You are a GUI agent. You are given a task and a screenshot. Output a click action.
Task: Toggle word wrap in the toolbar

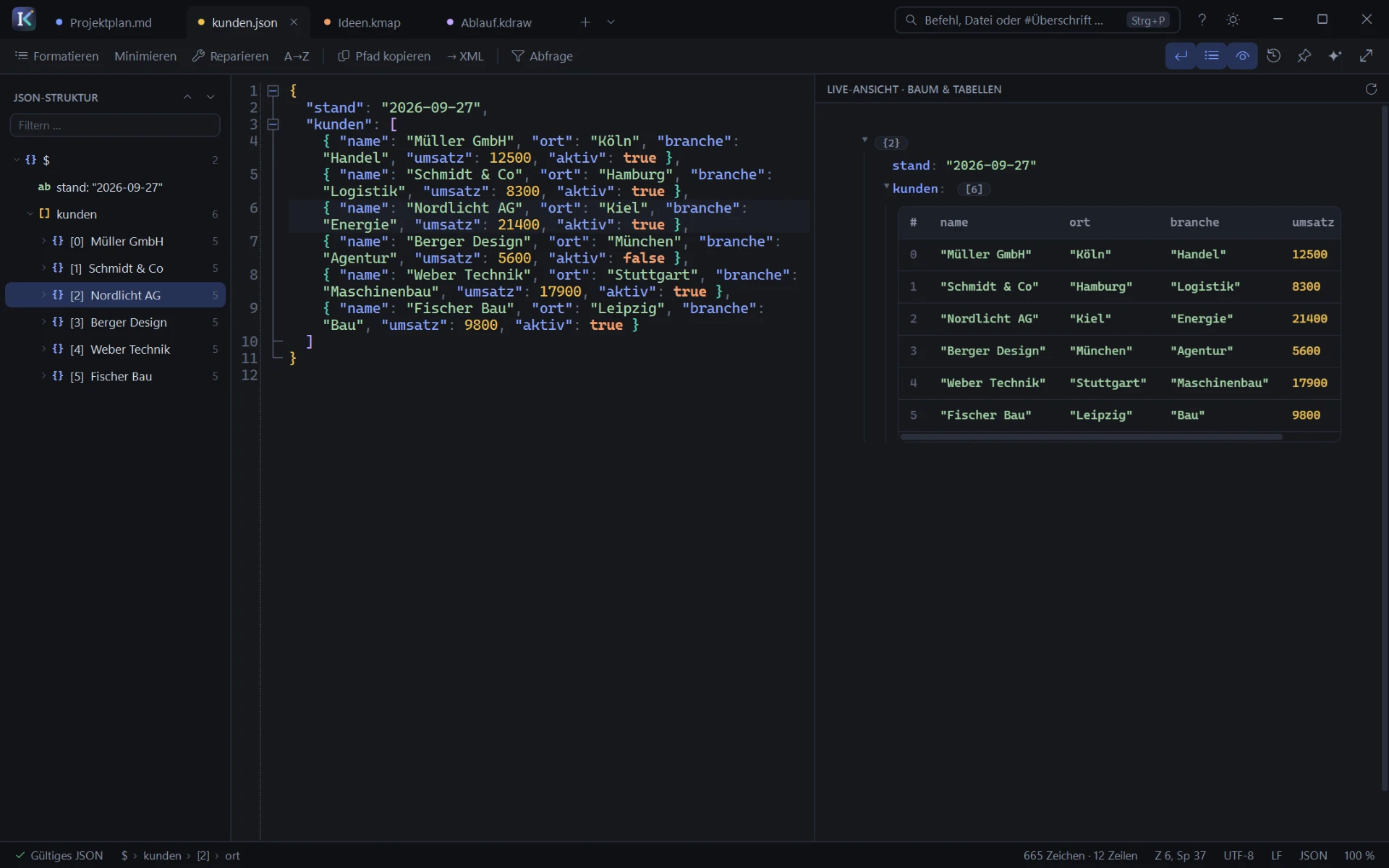pos(1181,56)
